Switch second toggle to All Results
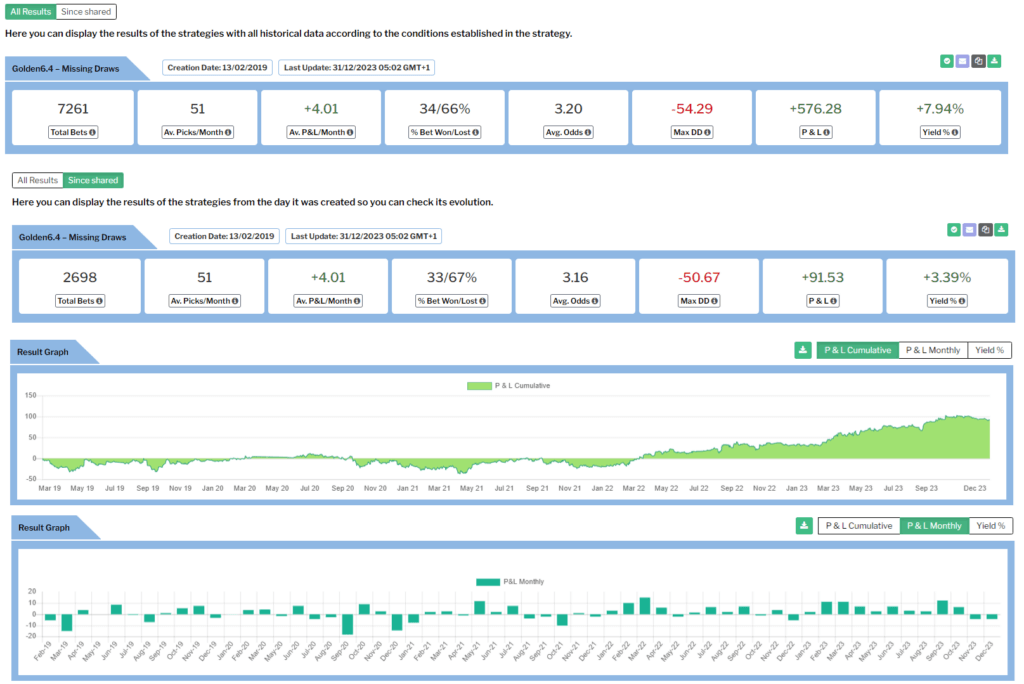1024x684 pixels. [x=36, y=180]
